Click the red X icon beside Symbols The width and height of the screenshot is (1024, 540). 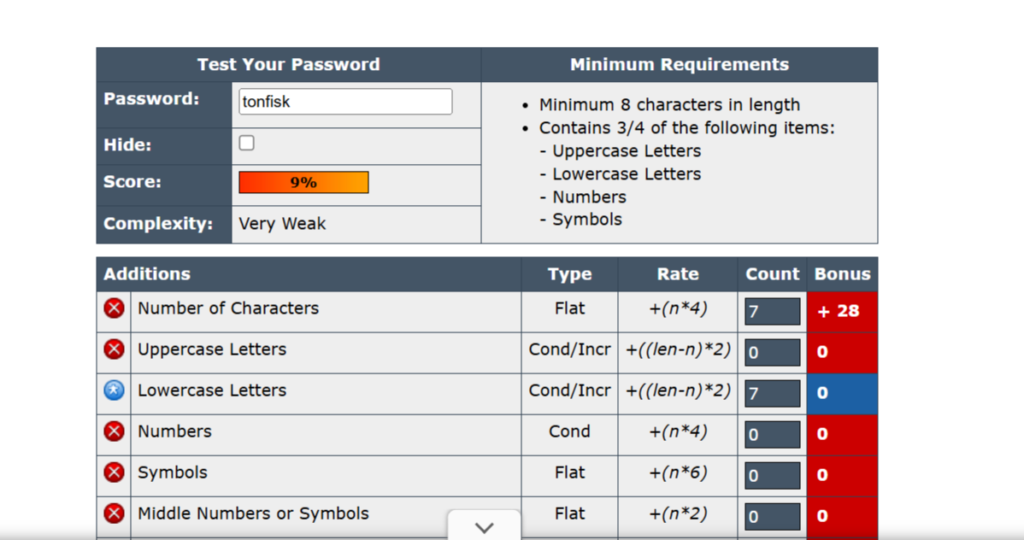tap(114, 473)
